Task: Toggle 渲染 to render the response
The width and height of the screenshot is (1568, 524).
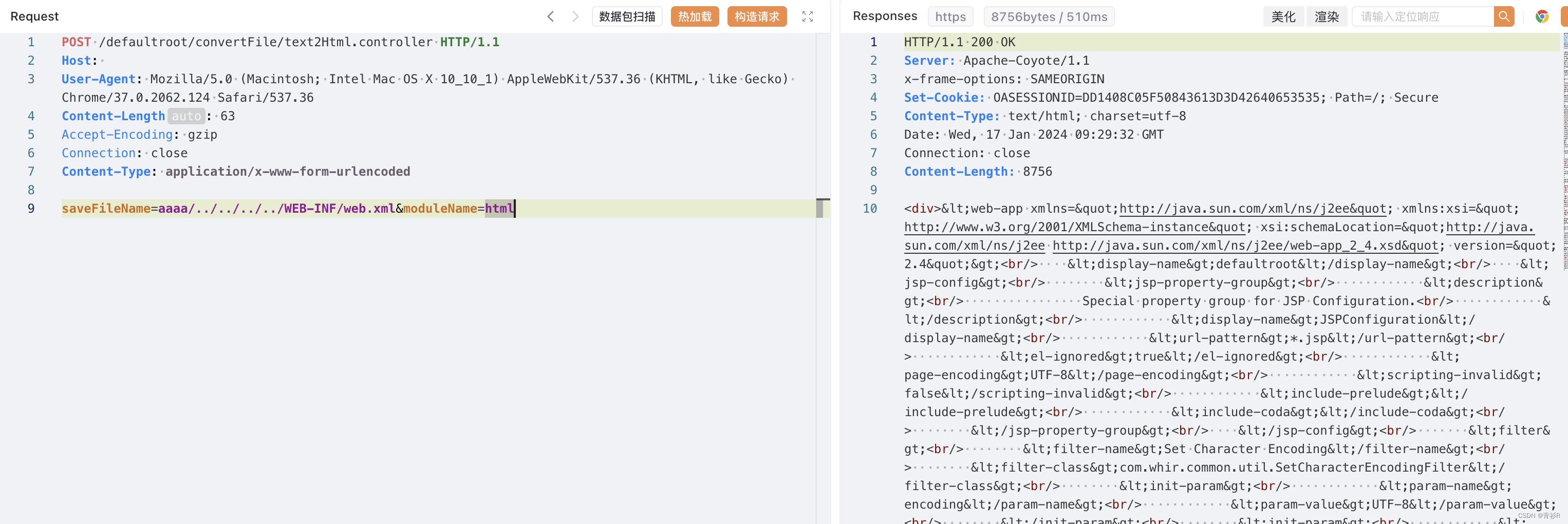Action: coord(1327,16)
